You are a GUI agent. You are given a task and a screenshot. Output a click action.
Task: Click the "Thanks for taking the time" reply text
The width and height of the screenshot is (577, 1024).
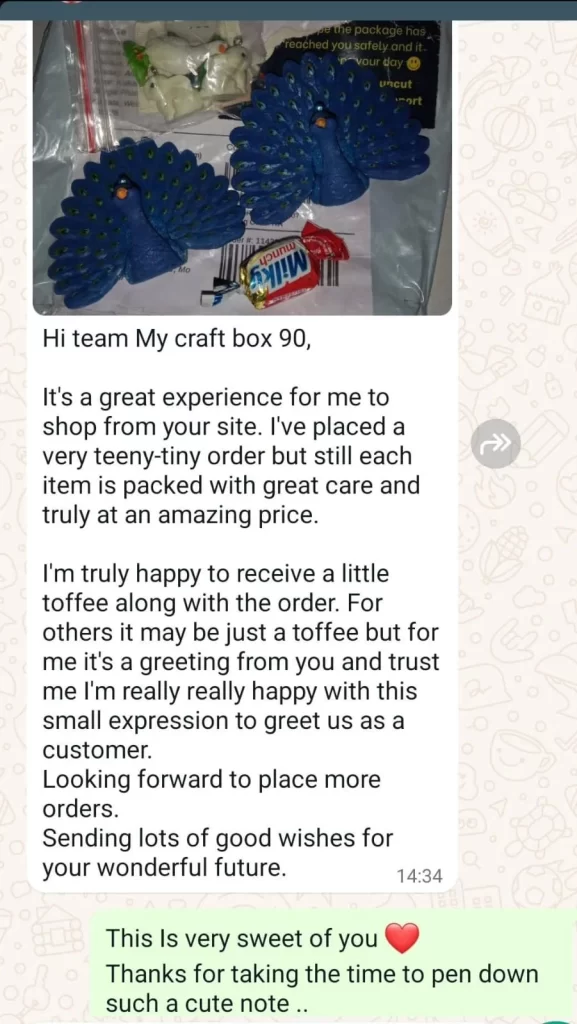click(x=322, y=987)
